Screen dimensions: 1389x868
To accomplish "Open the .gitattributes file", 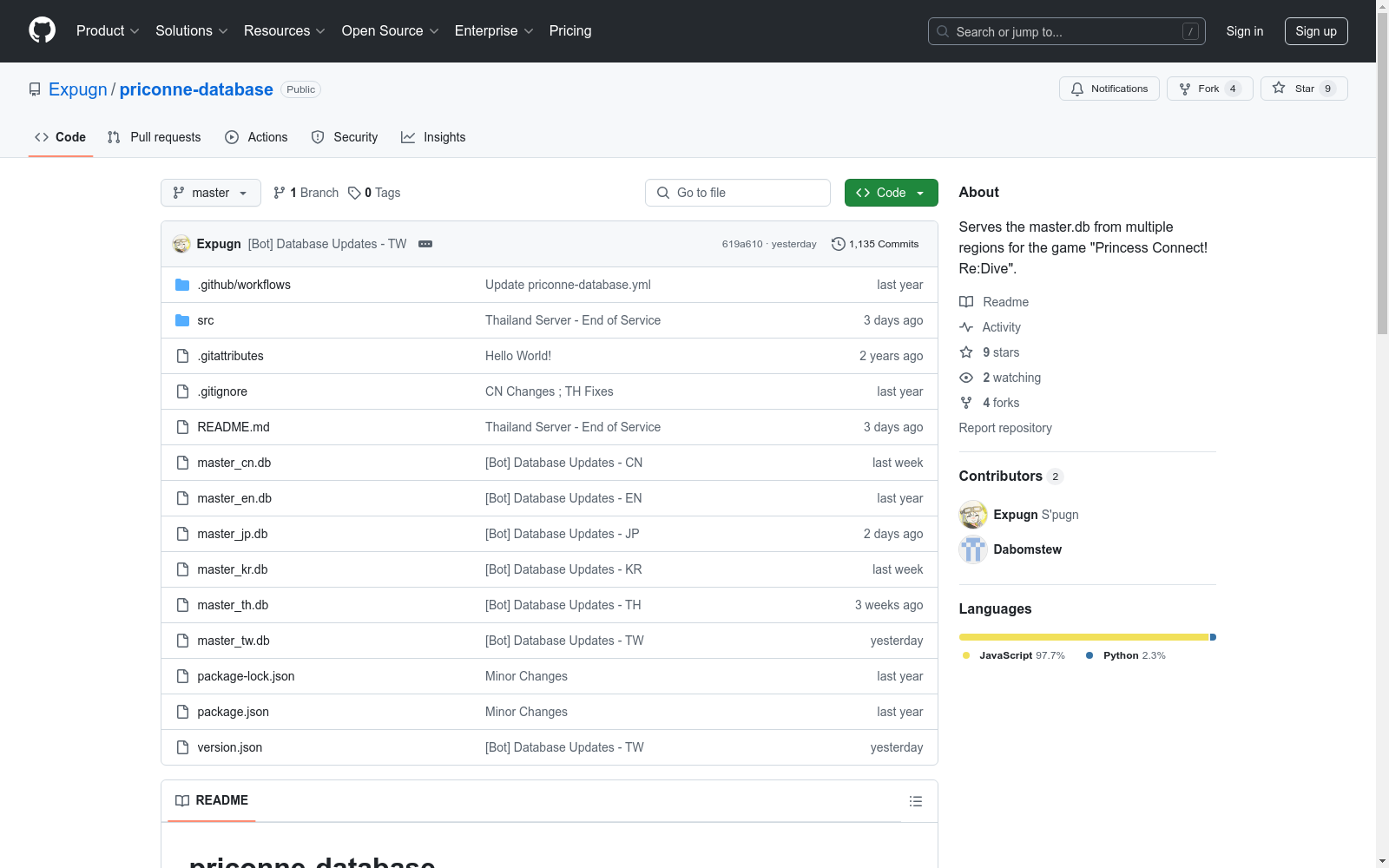I will click(230, 356).
